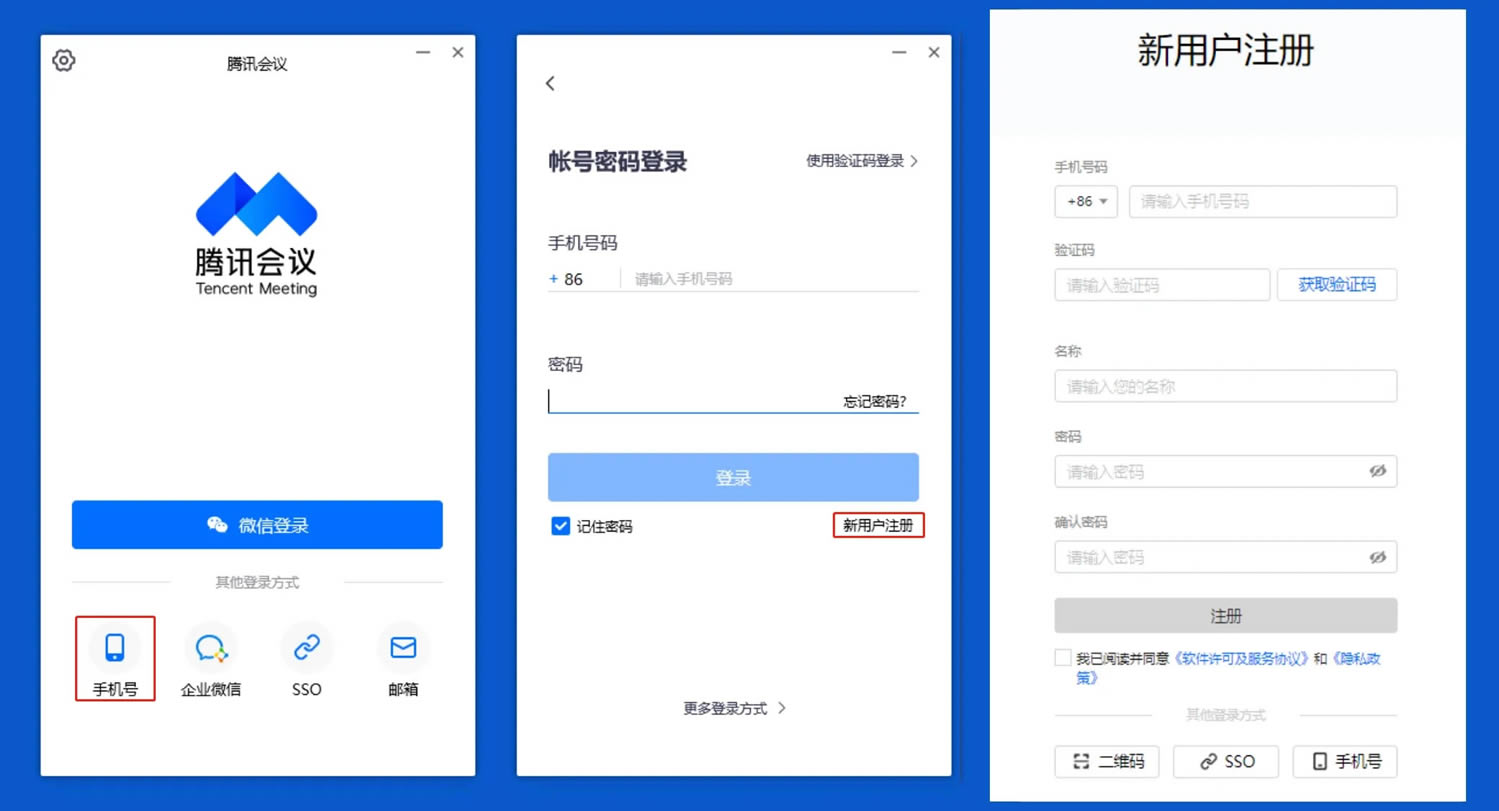The width and height of the screenshot is (1499, 811).
Task: Click the 忘记密码 link
Action: point(875,401)
